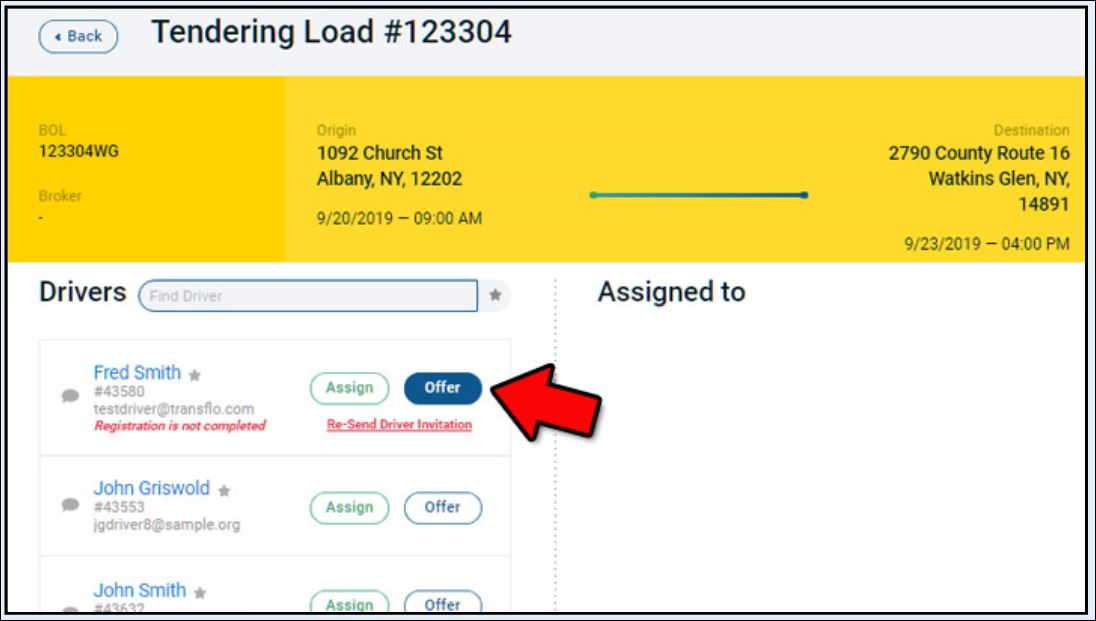Click the origin-to-destination route progress line
The height and width of the screenshot is (621, 1096).
point(699,195)
